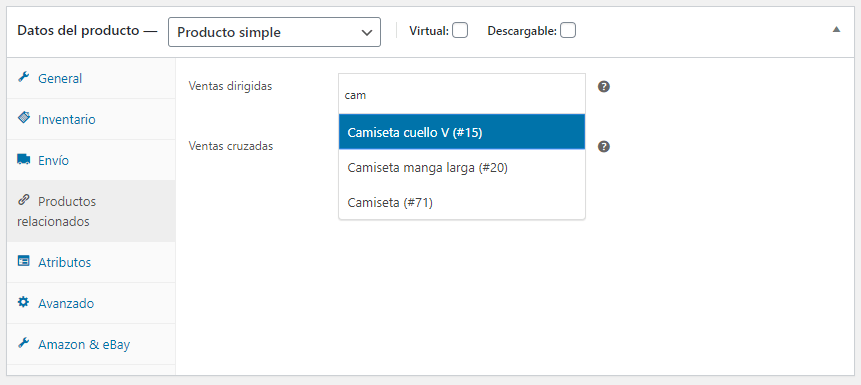Viewport: 861px width, 385px height.
Task: Click the Amazon & eBay wrench icon
Action: coord(23,343)
